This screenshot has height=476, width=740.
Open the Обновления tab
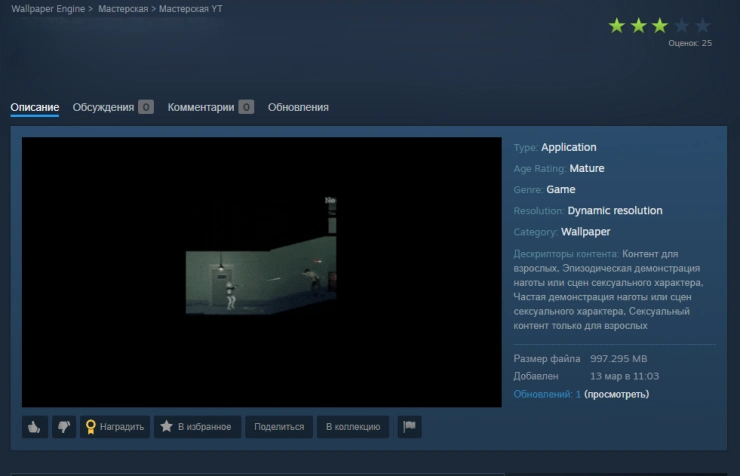coord(298,107)
